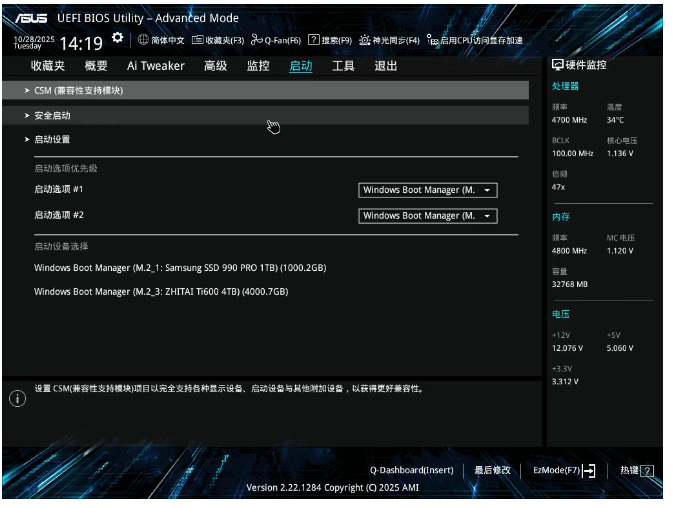
Task: Switch to the Ai Tweaker tab
Action: point(155,66)
